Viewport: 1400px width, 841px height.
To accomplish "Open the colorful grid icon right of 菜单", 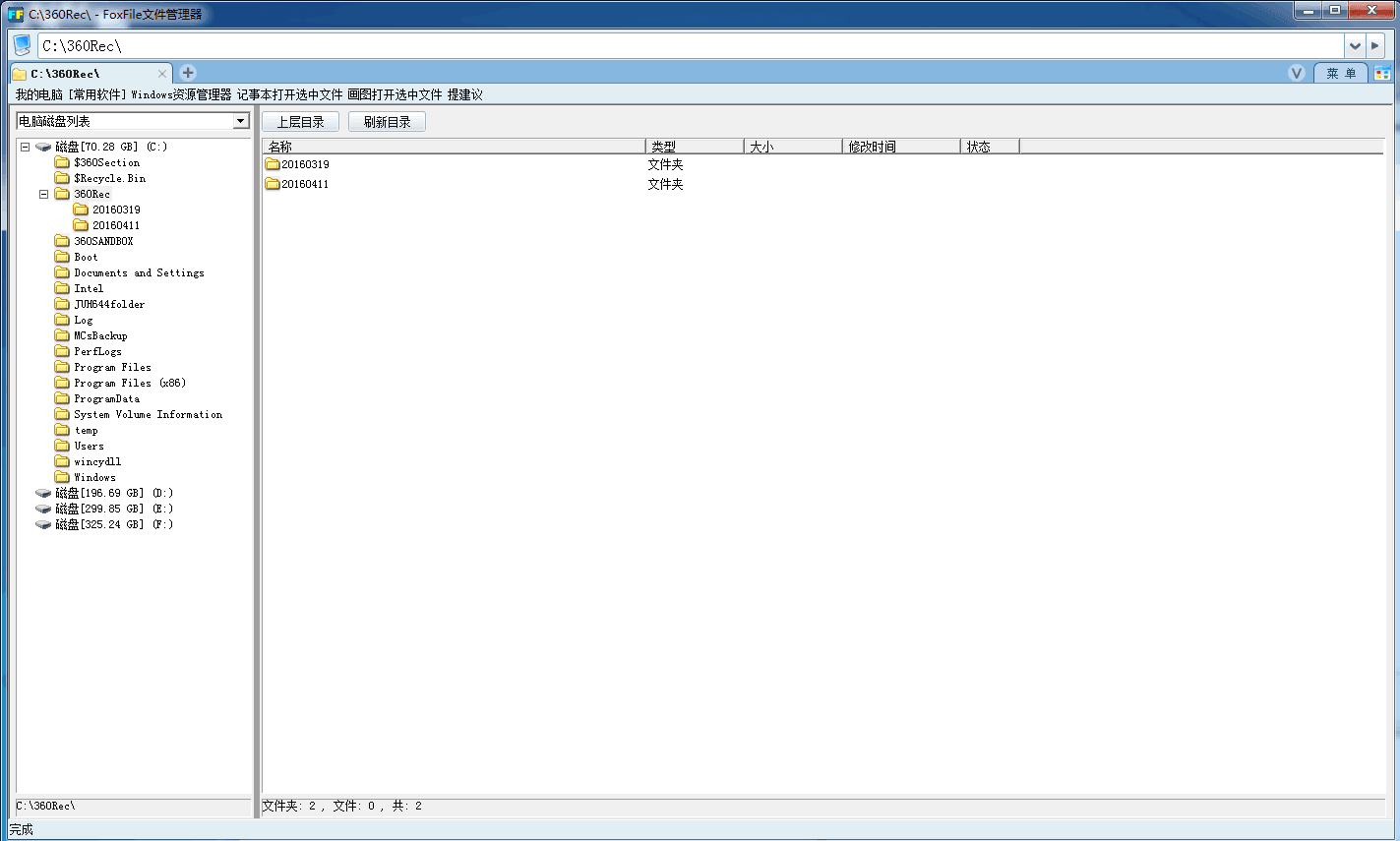I will click(1383, 73).
